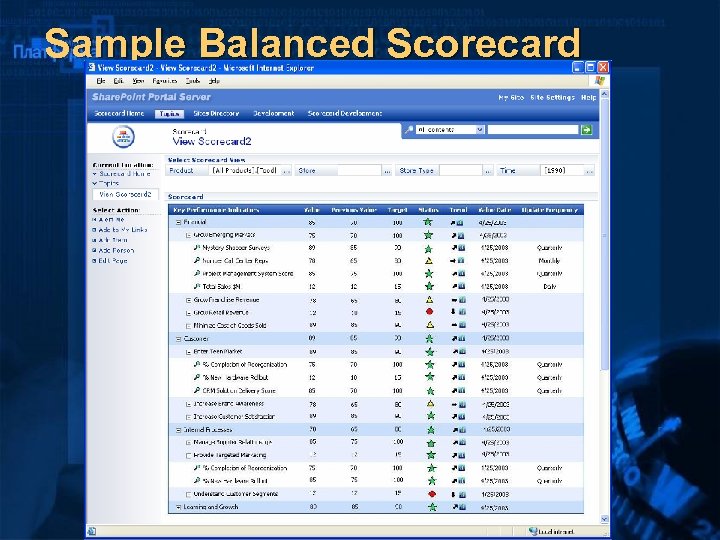Click yellow triangle for Minimize Cost of Goods Sold
The image size is (720, 540).
click(x=430, y=325)
